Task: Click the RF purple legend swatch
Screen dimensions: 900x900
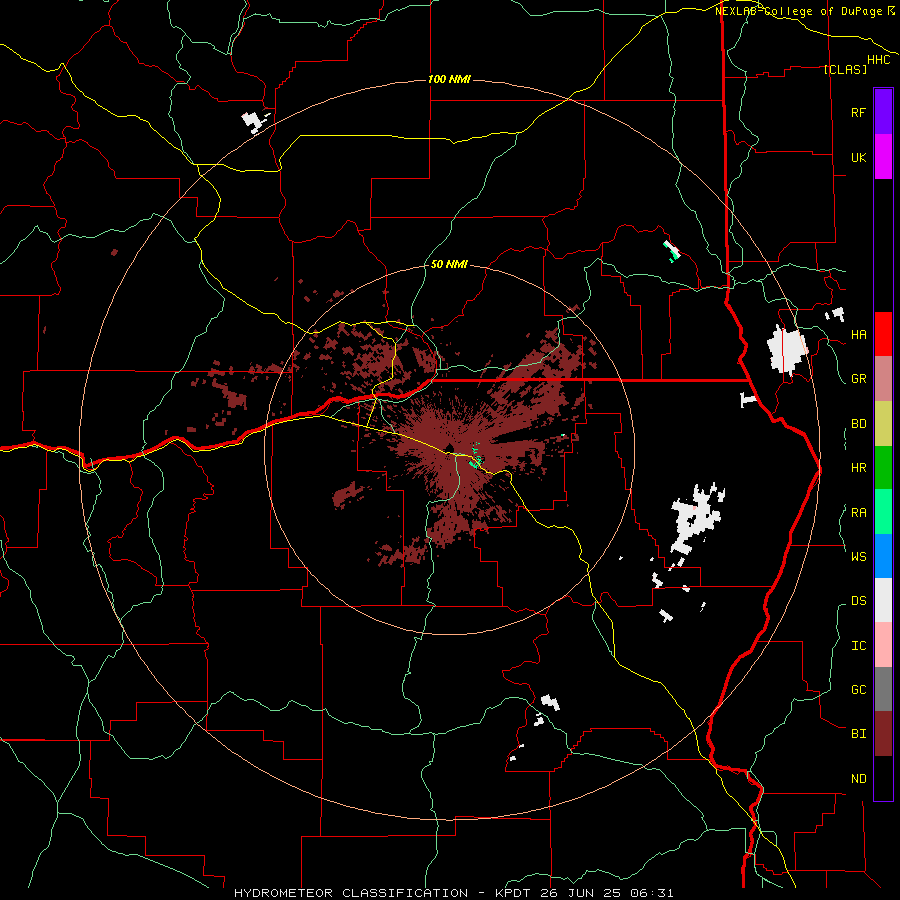Action: click(x=883, y=112)
